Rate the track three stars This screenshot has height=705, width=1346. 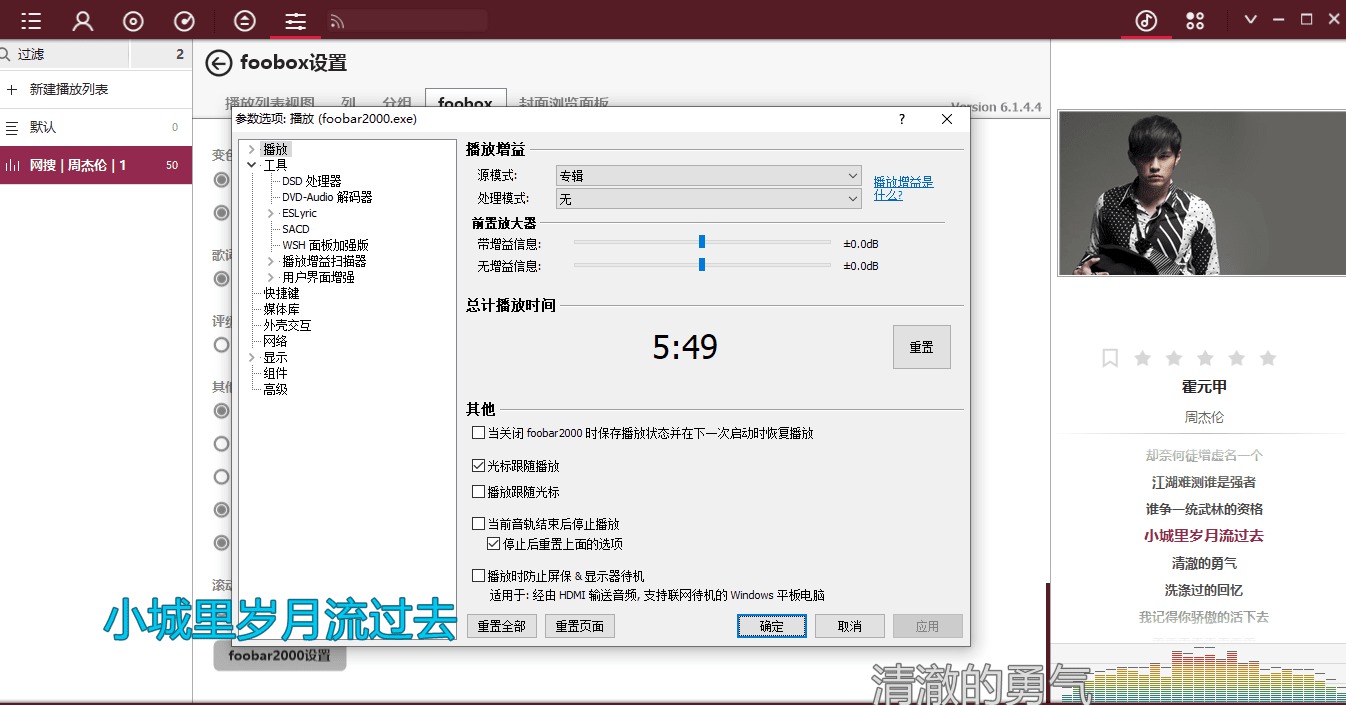[x=1205, y=358]
